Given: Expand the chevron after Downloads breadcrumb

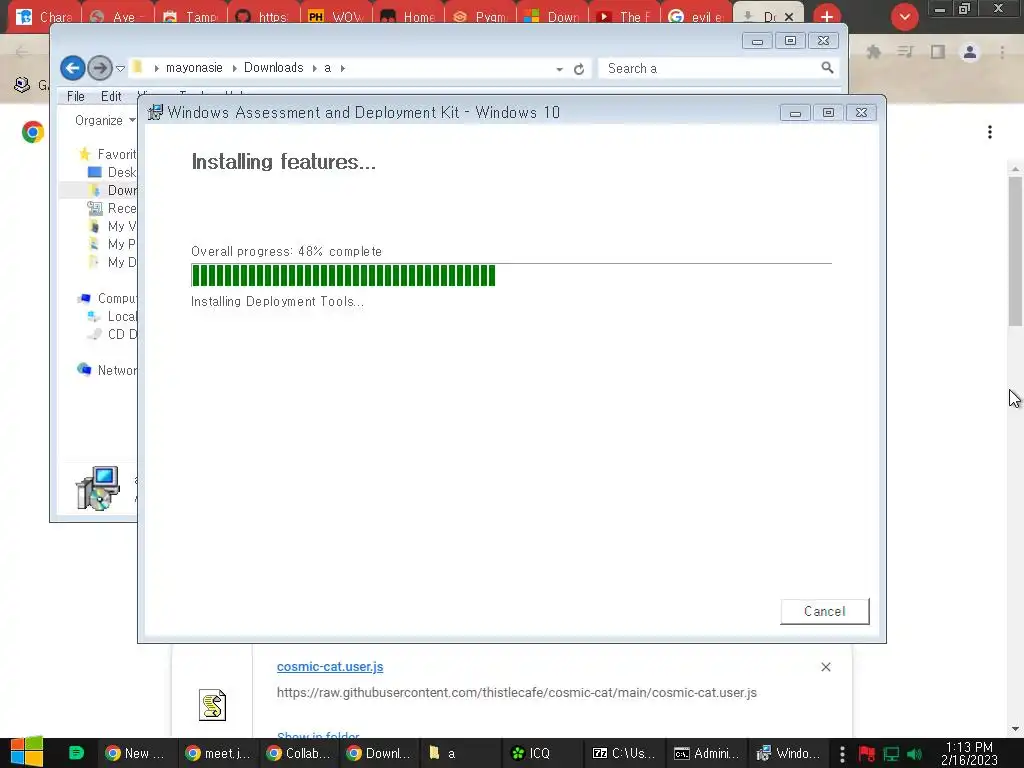Looking at the screenshot, I should click(315, 68).
